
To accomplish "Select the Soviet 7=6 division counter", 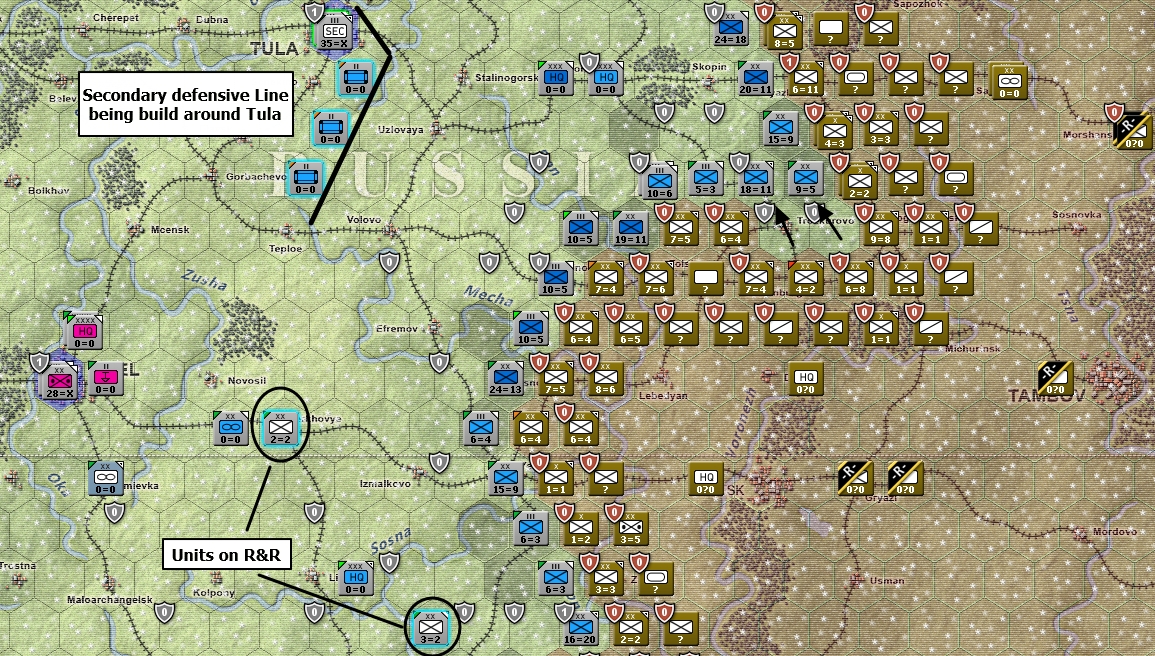I will (656, 279).
